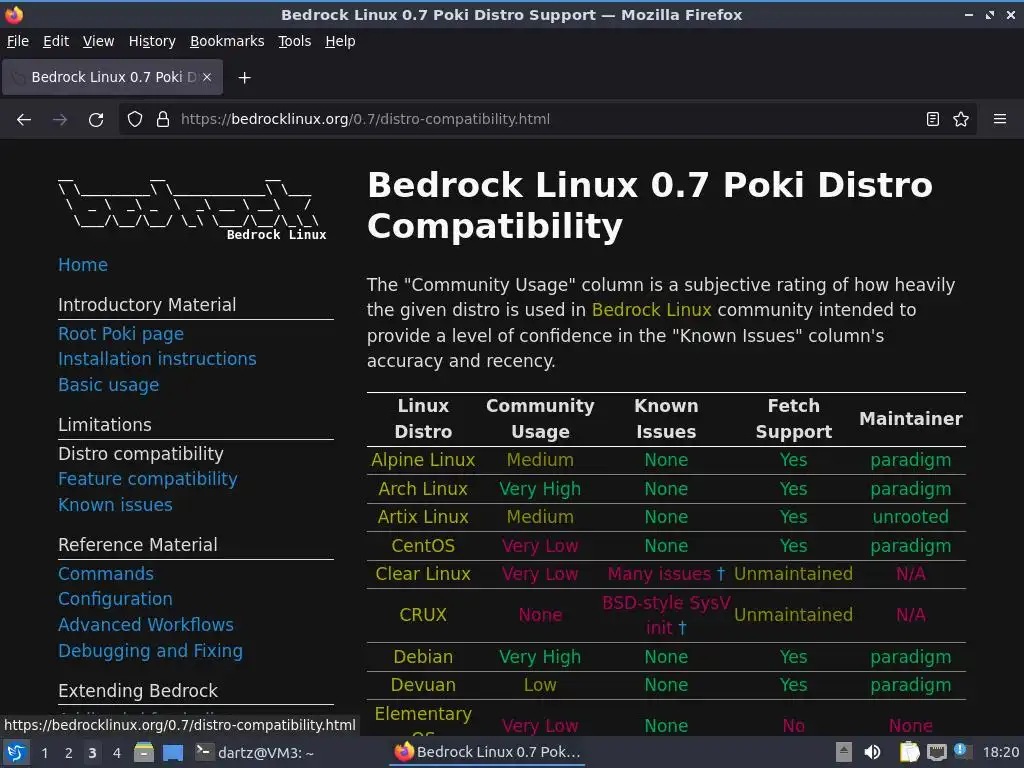The height and width of the screenshot is (768, 1024).
Task: Bookmark this page with the star
Action: click(961, 120)
